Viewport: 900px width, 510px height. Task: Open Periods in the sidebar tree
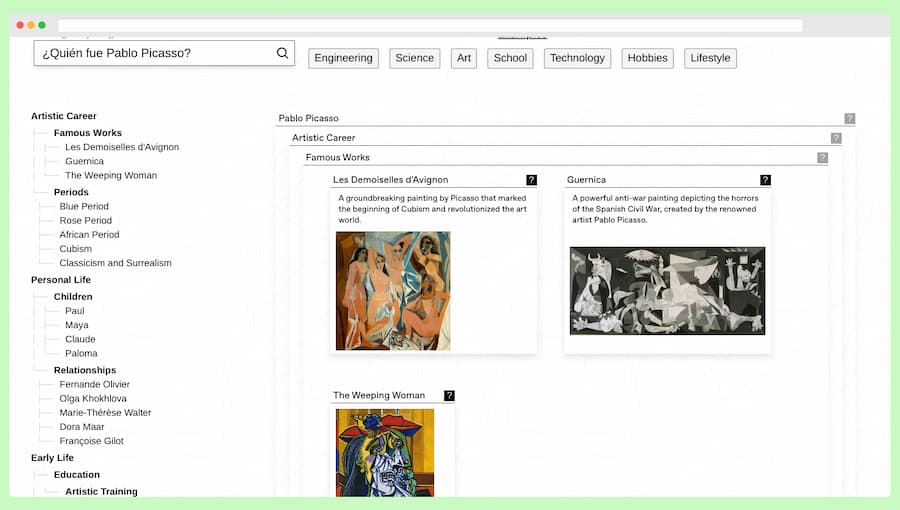71,192
